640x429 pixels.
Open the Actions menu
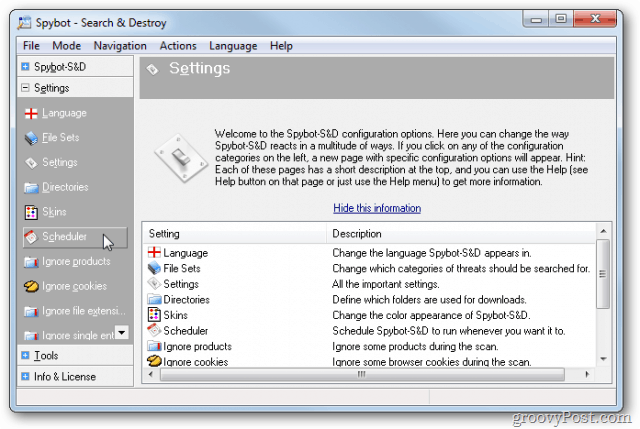(178, 46)
